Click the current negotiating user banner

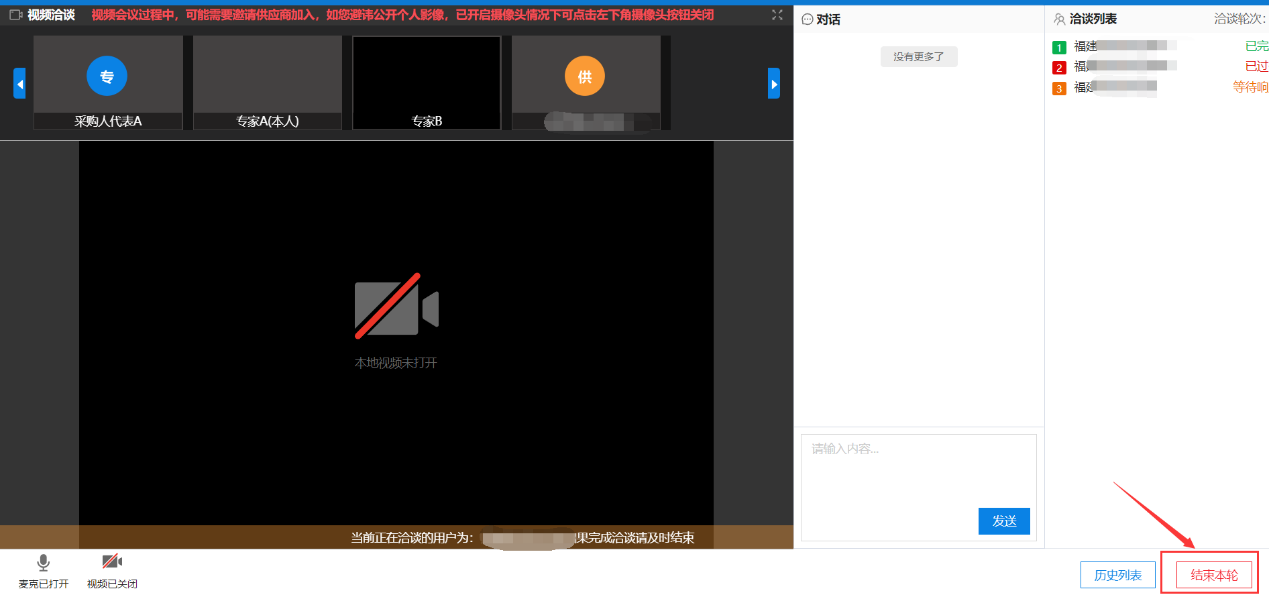coord(397,538)
